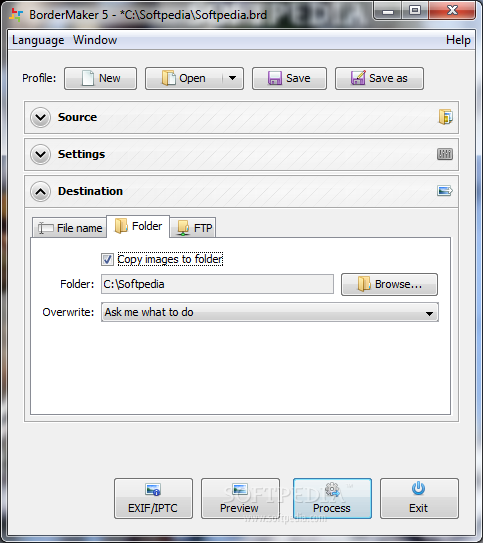Click Save as profile button
The height and width of the screenshot is (543, 483).
point(379,78)
